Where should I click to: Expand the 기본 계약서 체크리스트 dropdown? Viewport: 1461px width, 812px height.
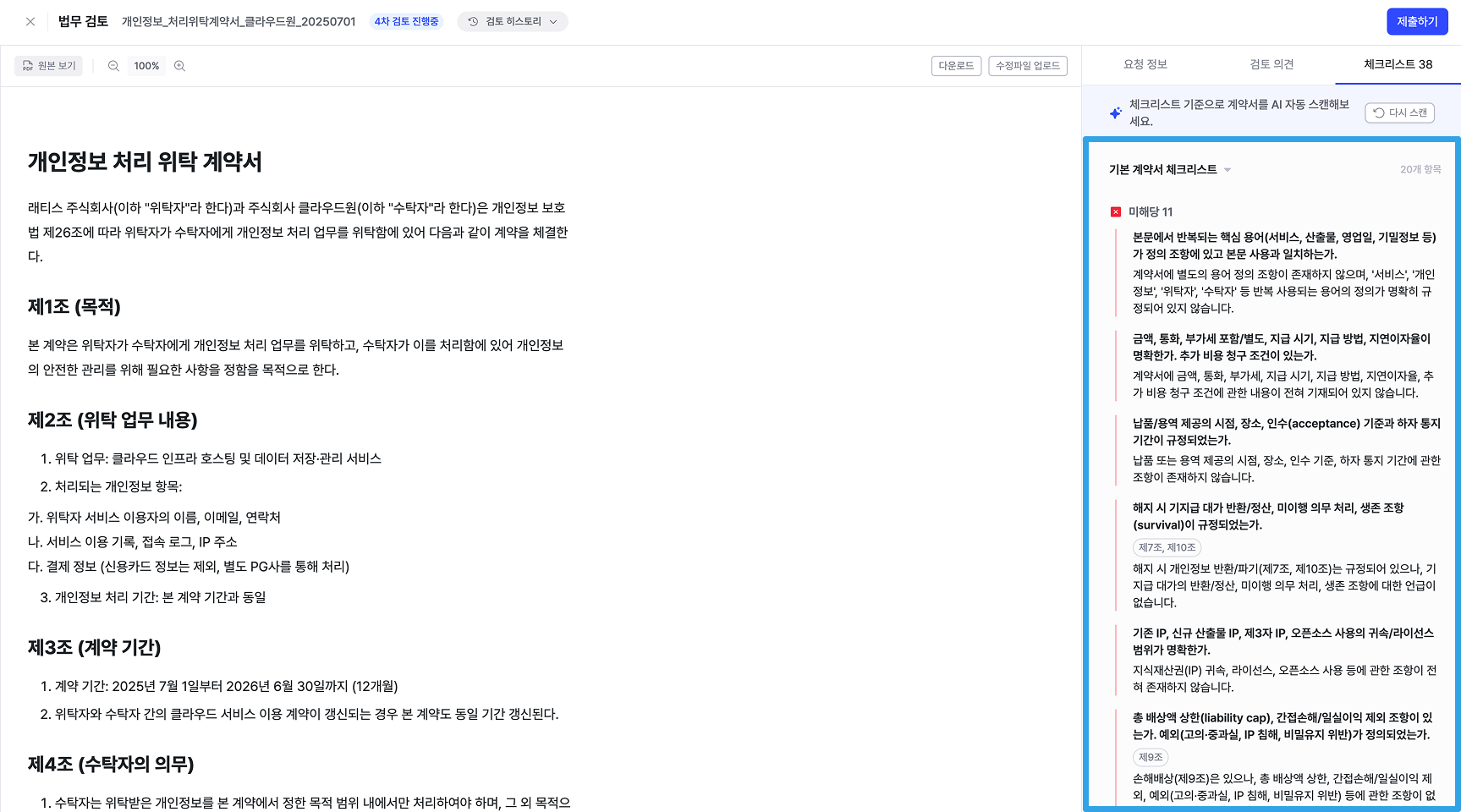click(1170, 170)
